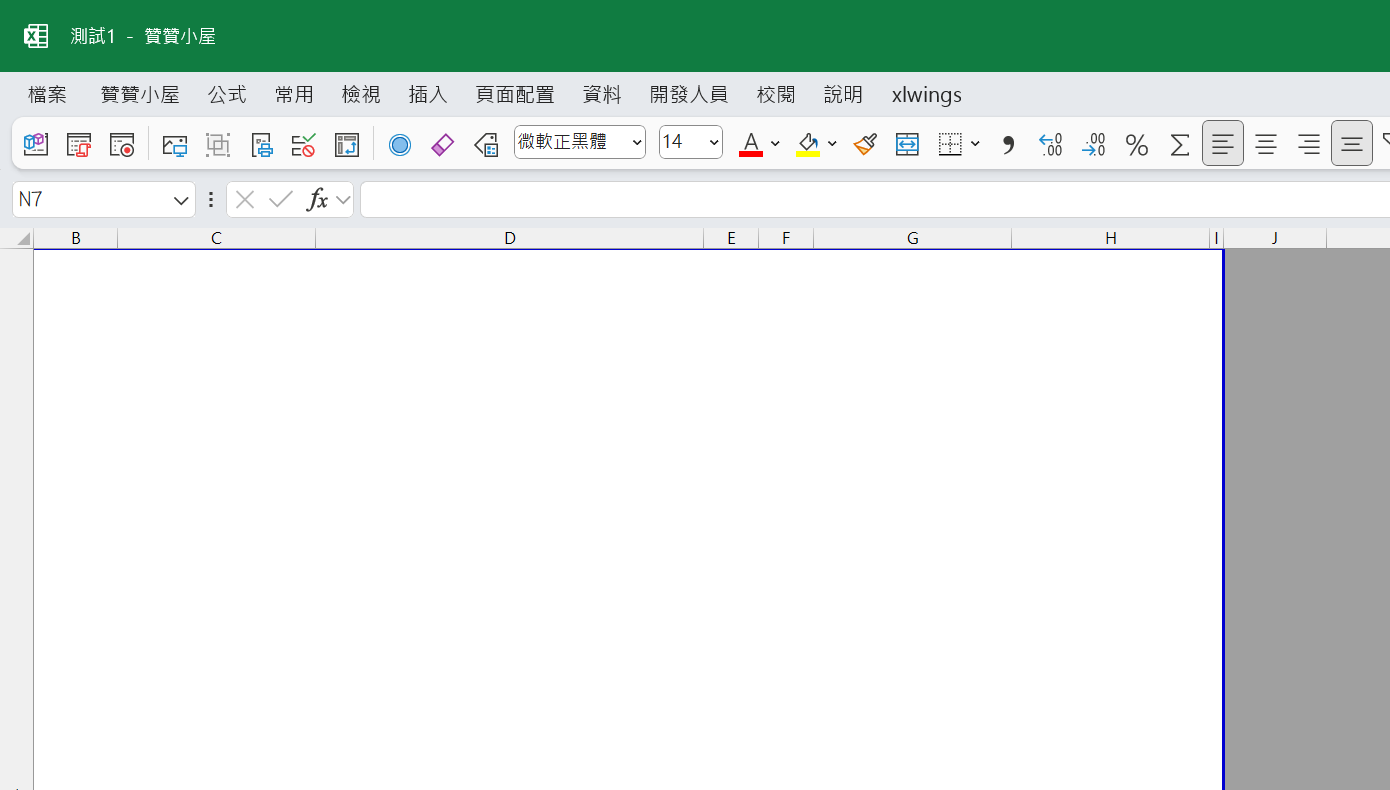Apply percent style format
The height and width of the screenshot is (790, 1390).
click(x=1137, y=145)
